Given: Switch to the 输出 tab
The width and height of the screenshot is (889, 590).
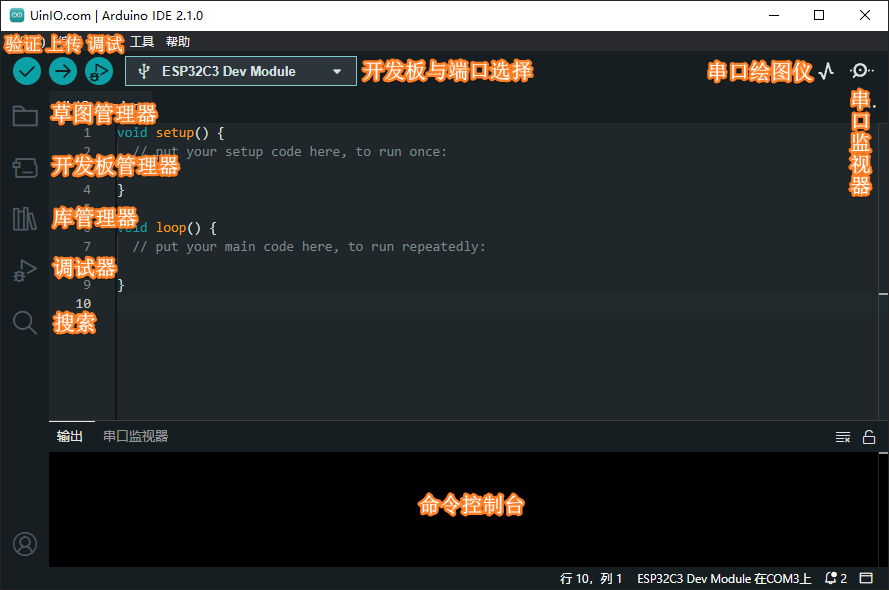Looking at the screenshot, I should [70, 436].
